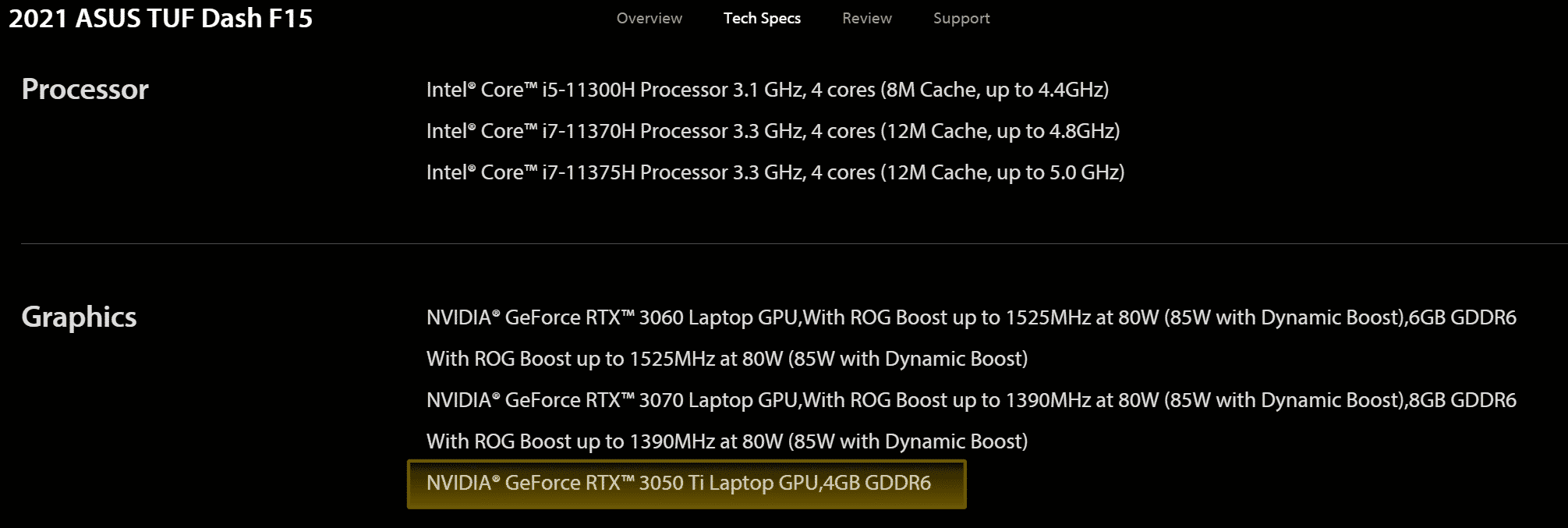Open the Overview tab
1568x528 pixels.
649,18
